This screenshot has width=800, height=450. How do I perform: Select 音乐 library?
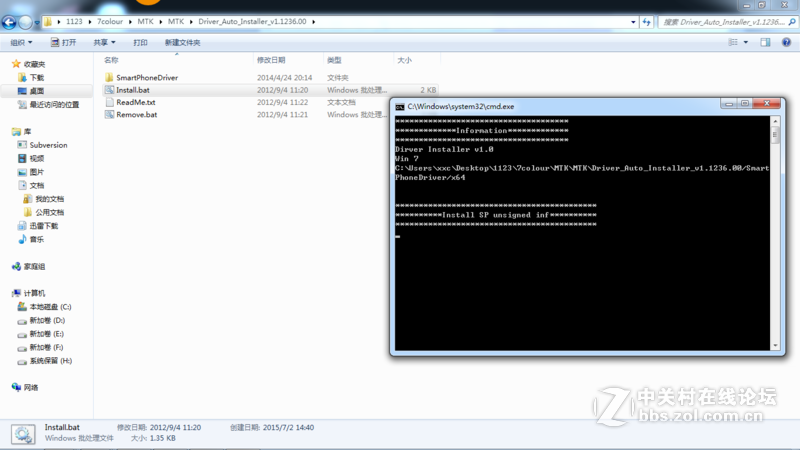coord(37,239)
